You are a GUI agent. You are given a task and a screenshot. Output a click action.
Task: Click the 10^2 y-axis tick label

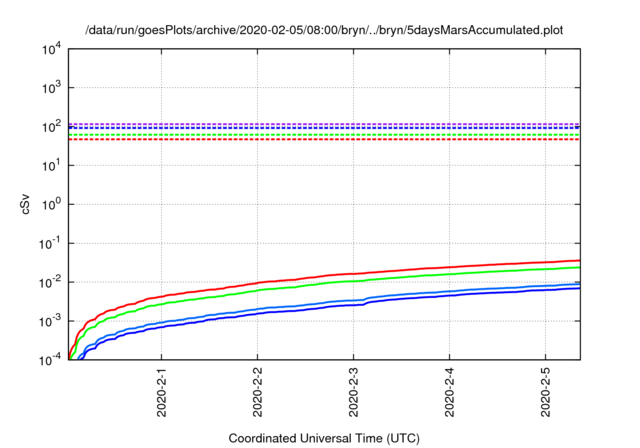[52, 126]
